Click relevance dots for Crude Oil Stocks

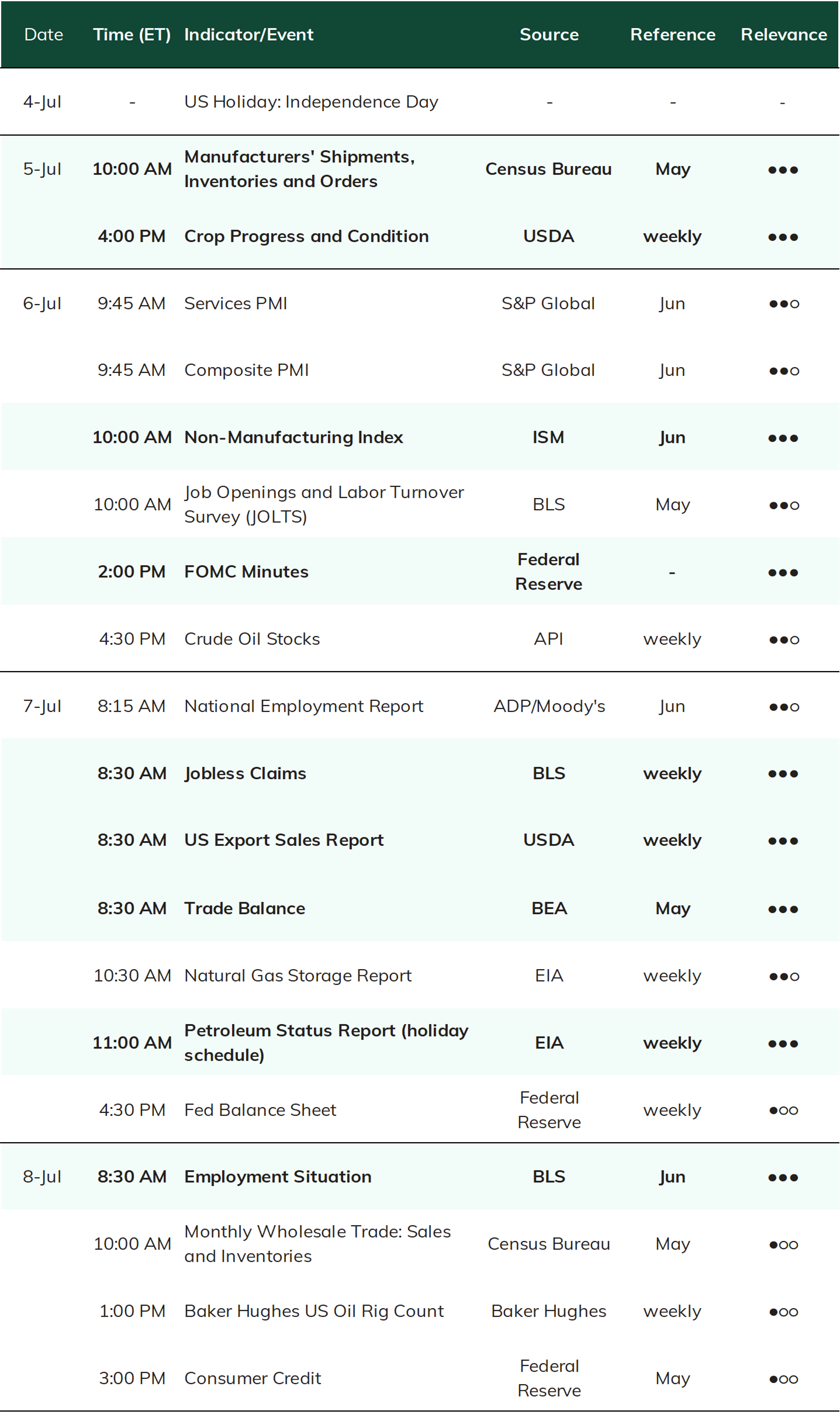783,639
